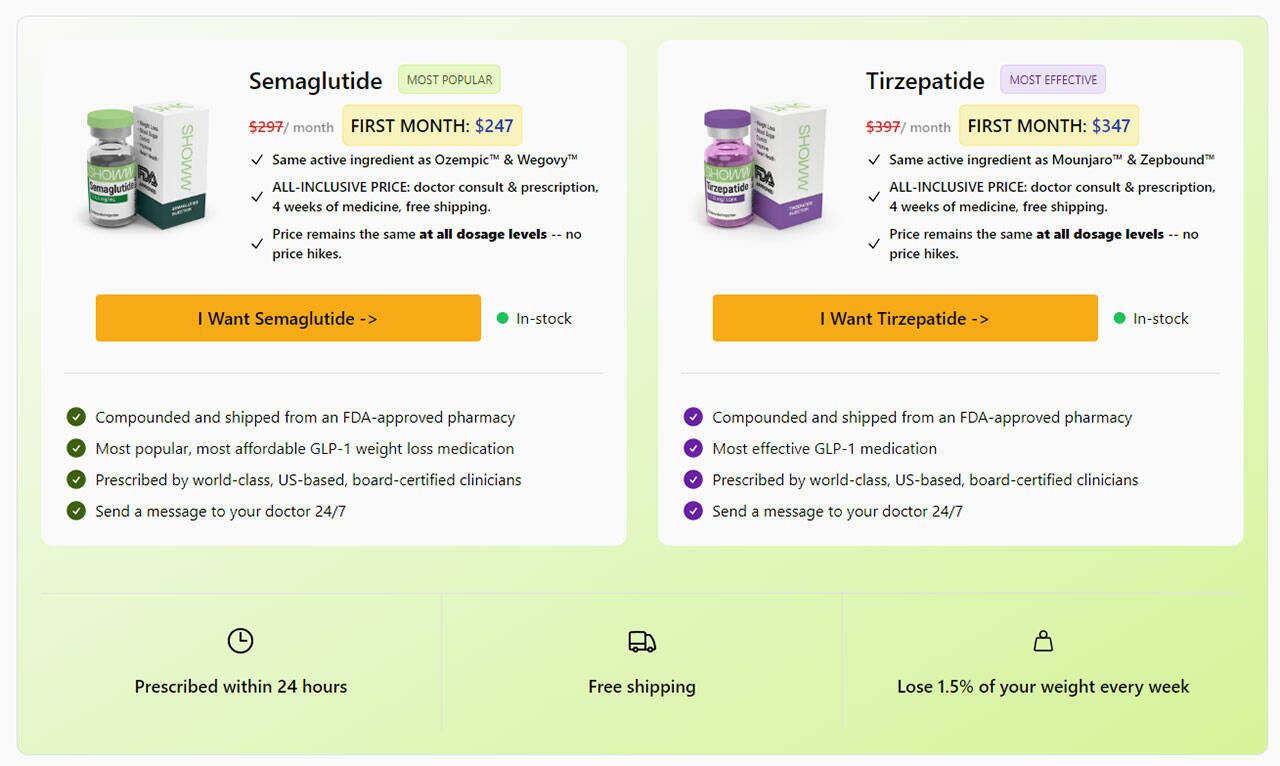Click the crossed-out $297 original price
The width and height of the screenshot is (1280, 766).
click(x=266, y=126)
